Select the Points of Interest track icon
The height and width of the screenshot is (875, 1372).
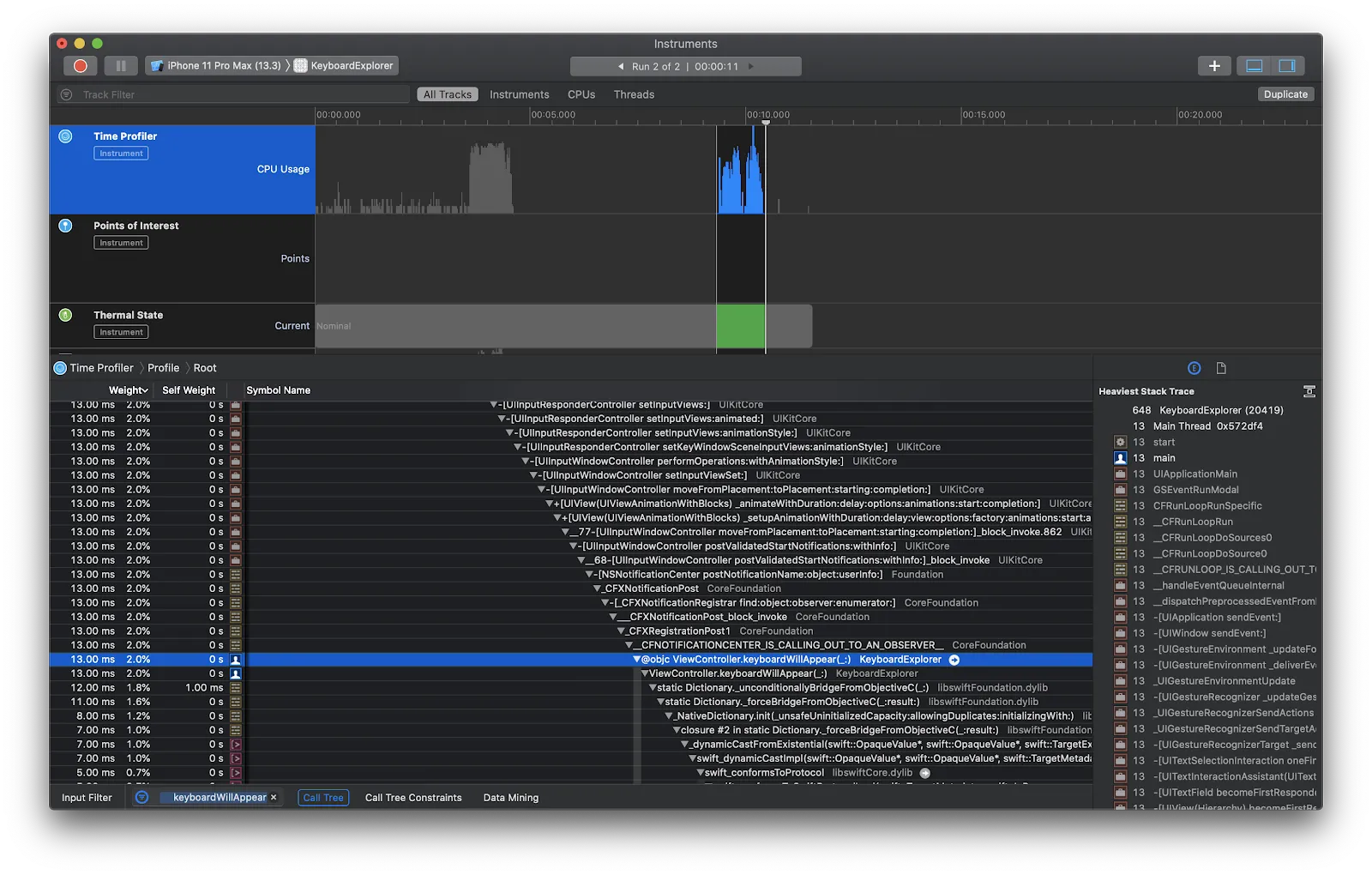(x=65, y=226)
